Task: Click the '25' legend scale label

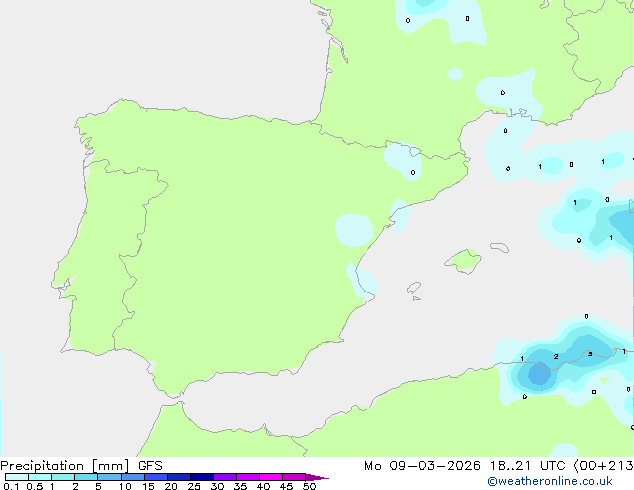Action: coord(194,486)
